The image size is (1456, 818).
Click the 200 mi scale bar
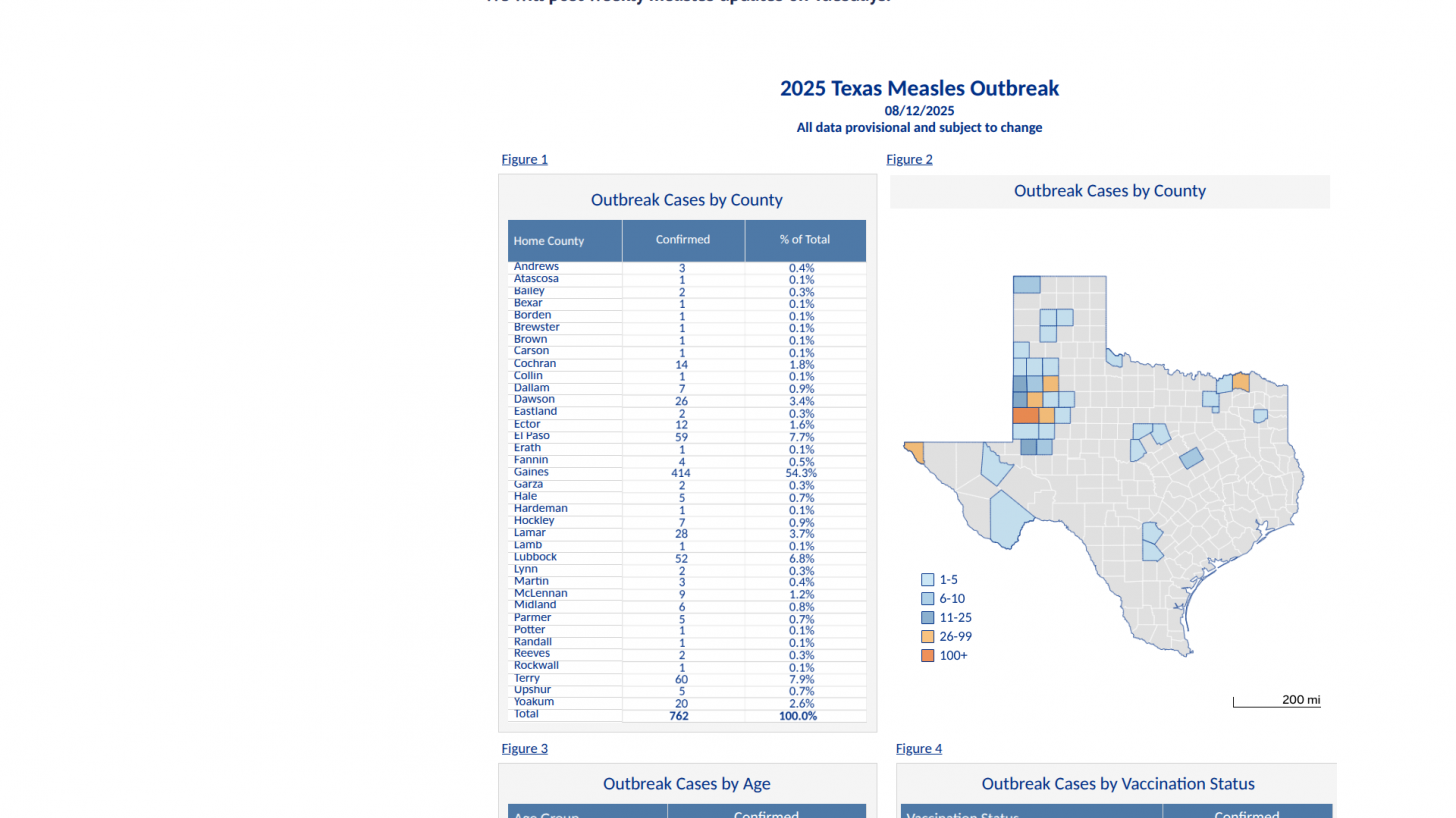click(1277, 700)
